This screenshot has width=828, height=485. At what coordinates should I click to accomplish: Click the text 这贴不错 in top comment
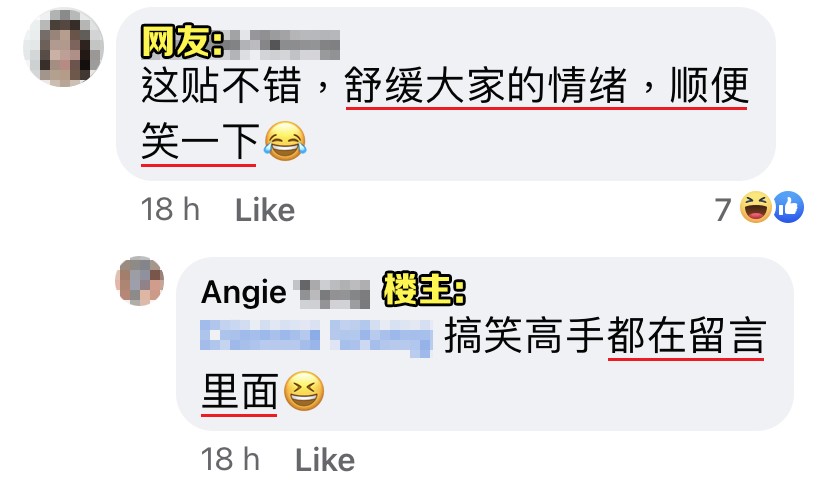pyautogui.click(x=222, y=86)
